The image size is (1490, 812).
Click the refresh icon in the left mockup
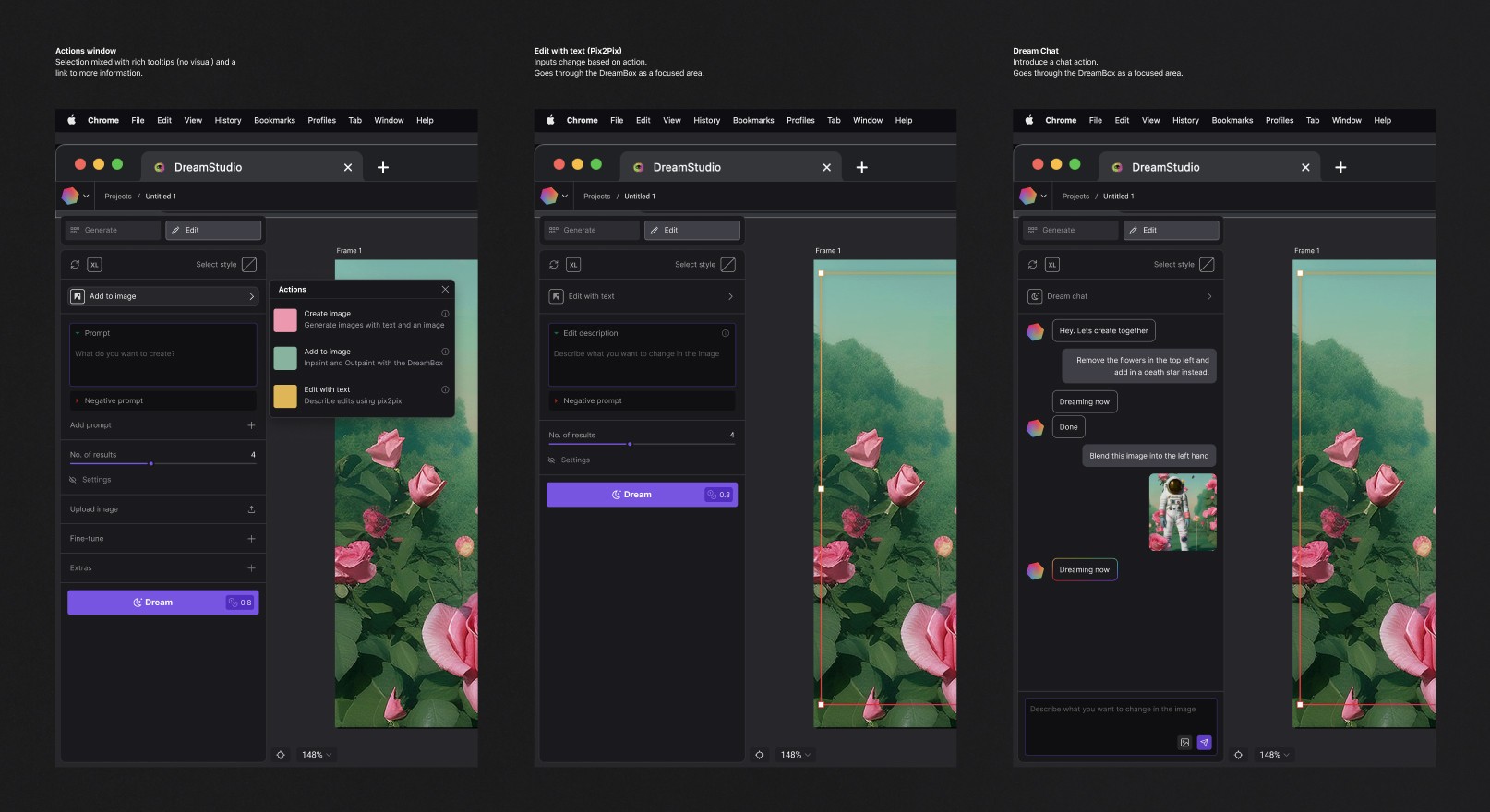(75, 265)
